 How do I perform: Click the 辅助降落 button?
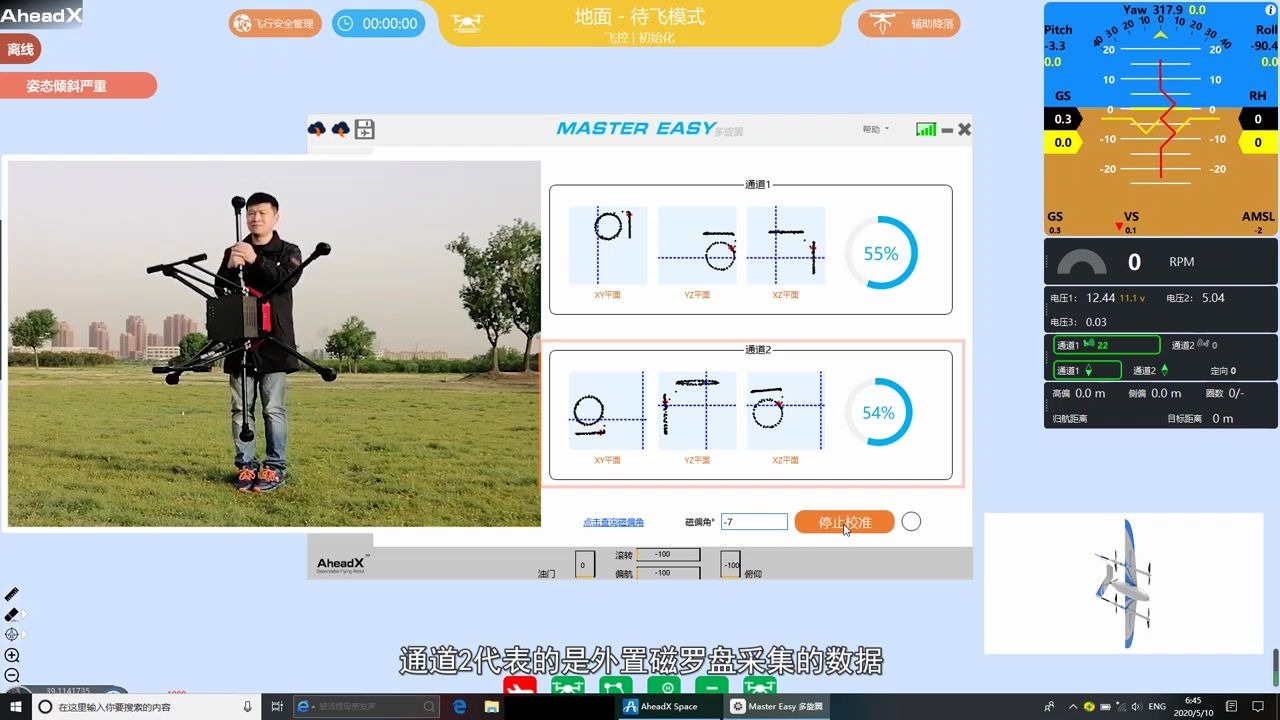click(x=909, y=23)
